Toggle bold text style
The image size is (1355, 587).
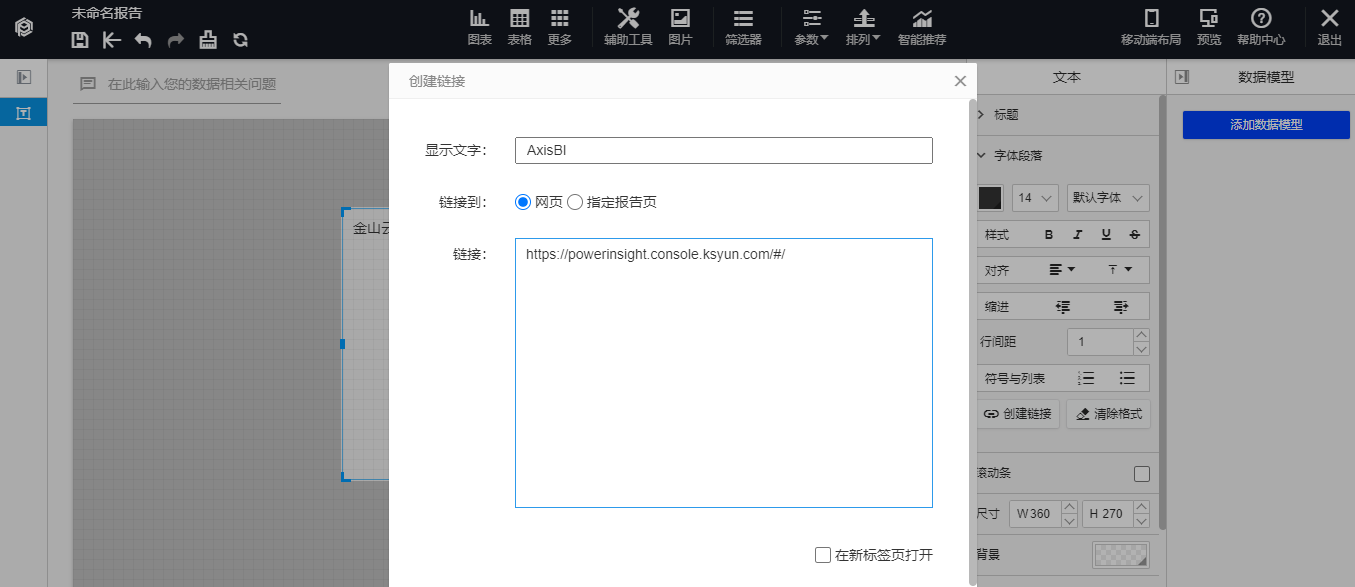click(x=1049, y=235)
